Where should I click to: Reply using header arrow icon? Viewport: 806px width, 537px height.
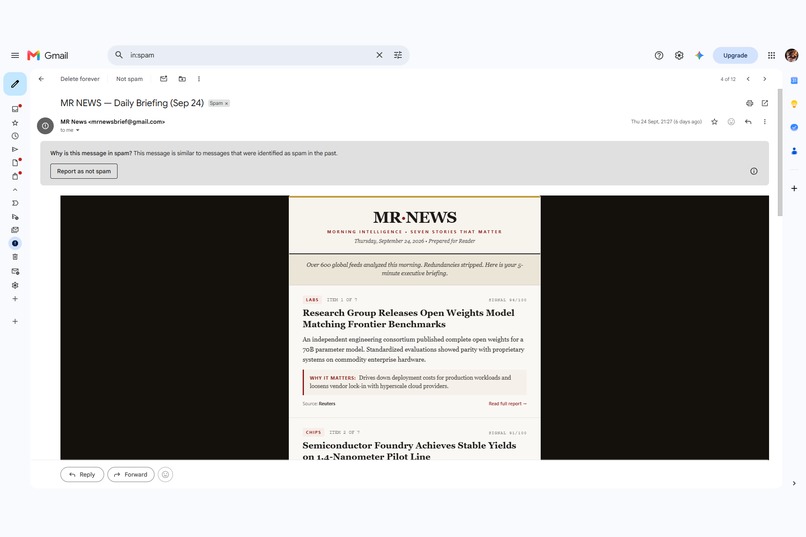[x=748, y=122]
